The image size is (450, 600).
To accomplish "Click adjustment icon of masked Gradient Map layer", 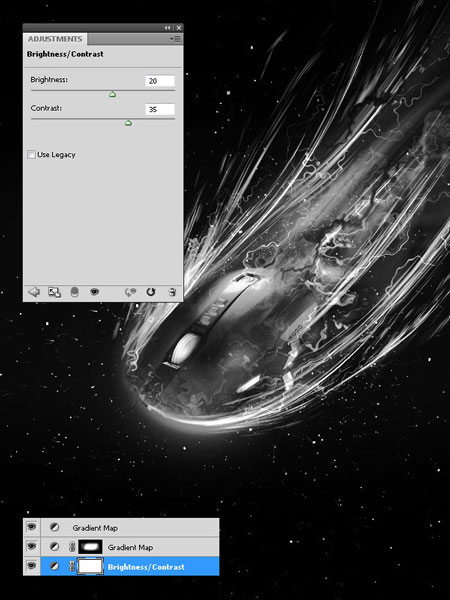I will click(54, 547).
